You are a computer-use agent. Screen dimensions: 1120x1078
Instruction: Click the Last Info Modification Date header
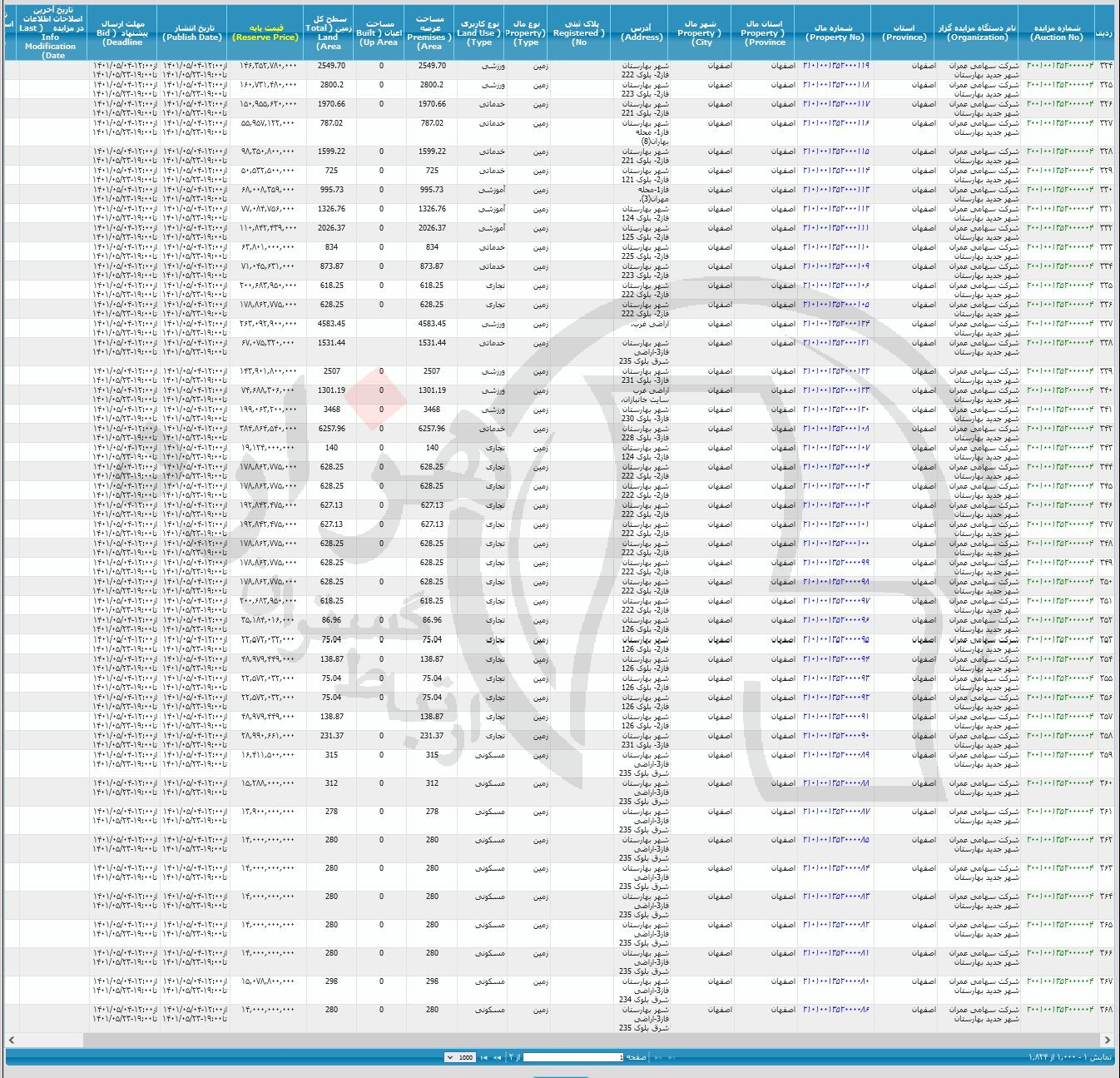pos(52,32)
